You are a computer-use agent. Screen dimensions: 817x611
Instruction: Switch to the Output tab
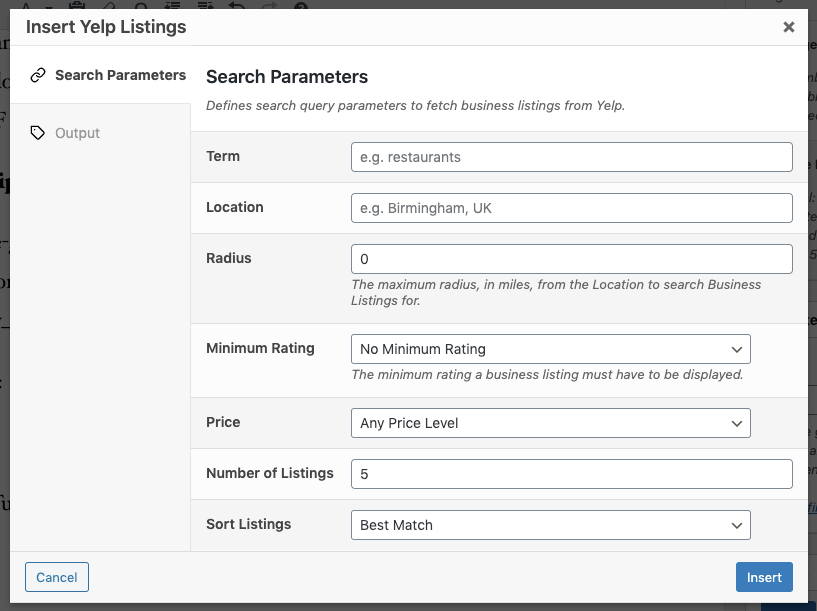click(x=101, y=133)
